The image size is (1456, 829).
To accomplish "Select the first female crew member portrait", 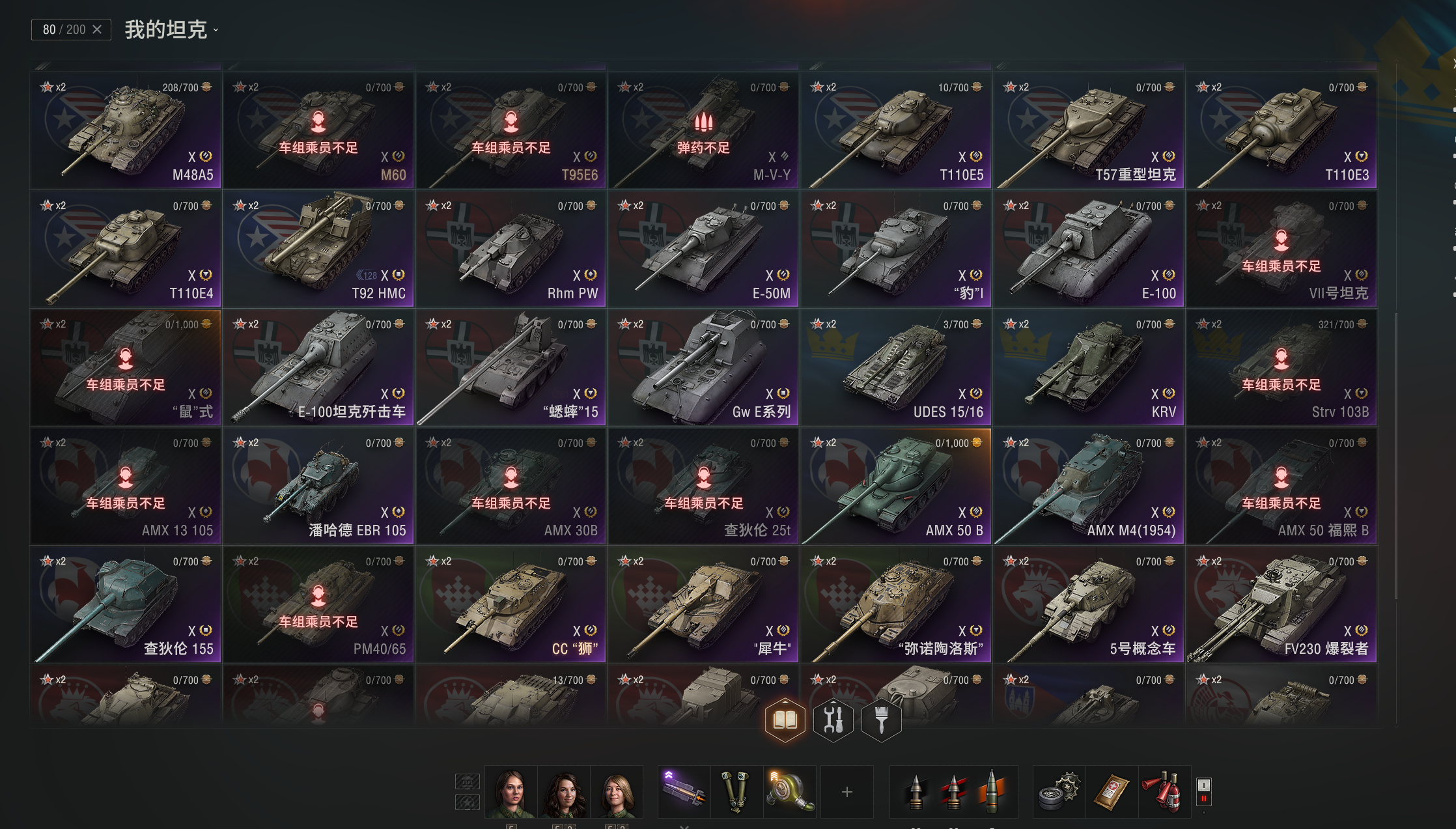I will tap(511, 792).
